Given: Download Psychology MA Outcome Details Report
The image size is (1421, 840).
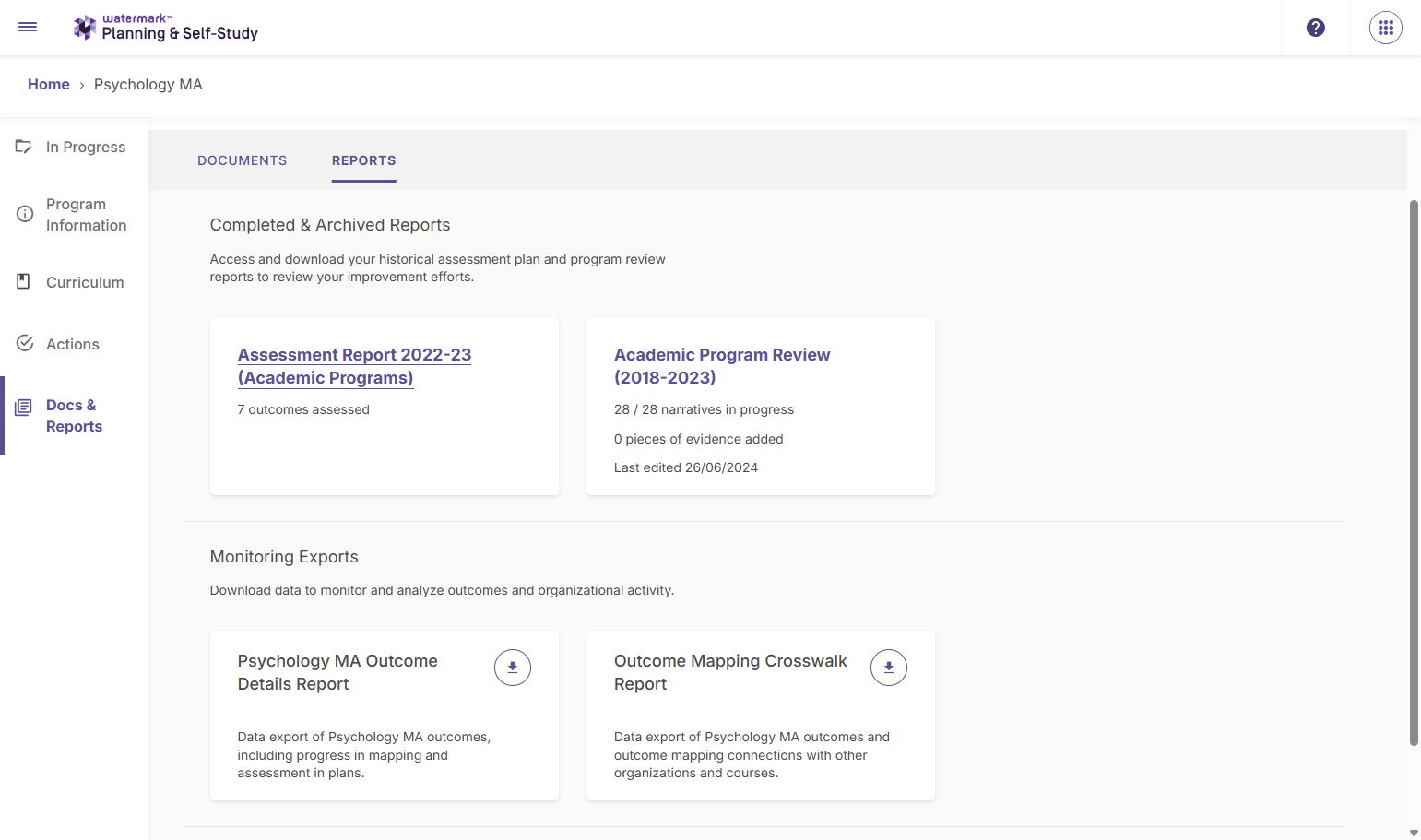Looking at the screenshot, I should [513, 668].
